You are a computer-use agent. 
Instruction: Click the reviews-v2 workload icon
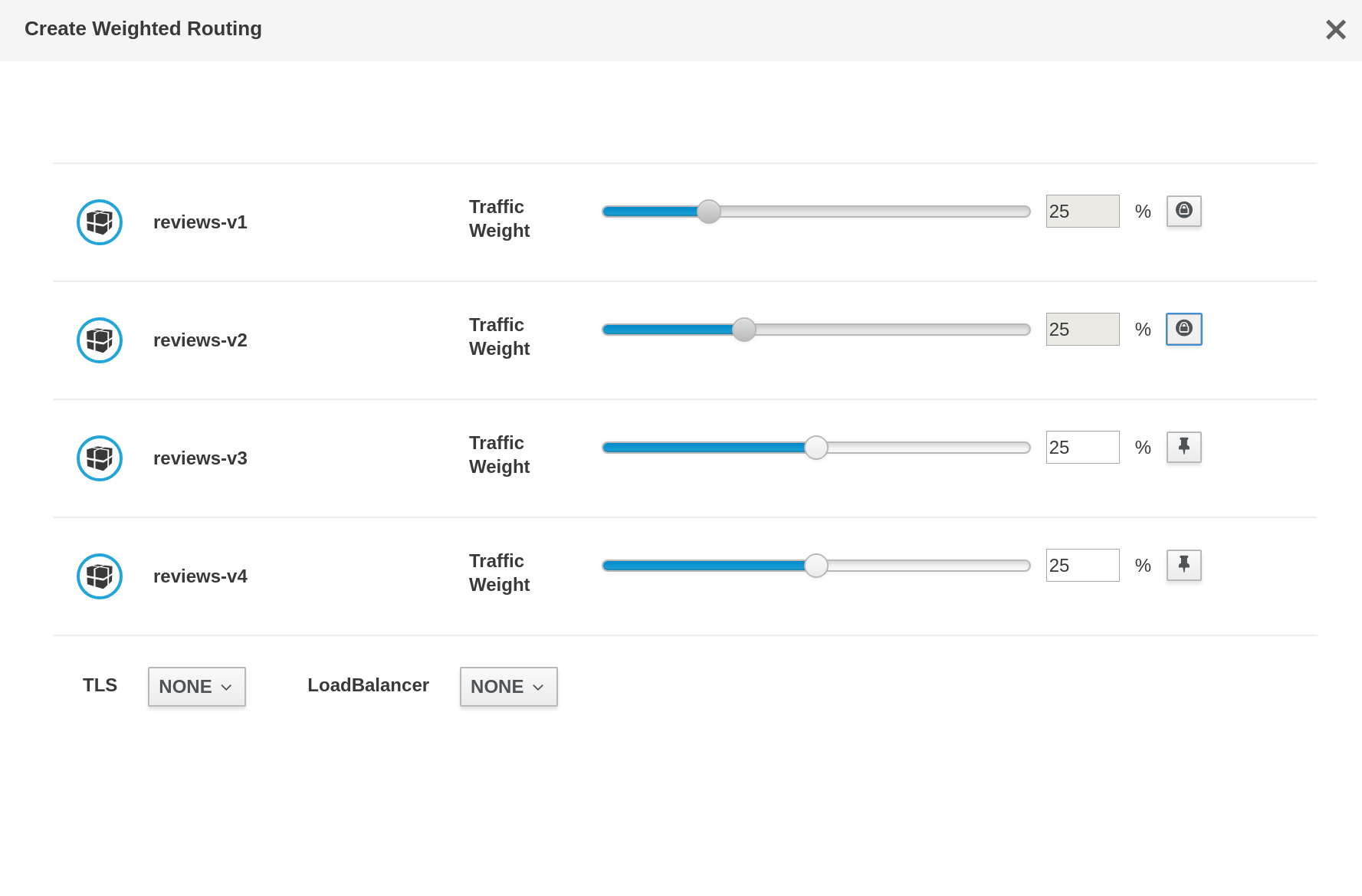click(100, 340)
